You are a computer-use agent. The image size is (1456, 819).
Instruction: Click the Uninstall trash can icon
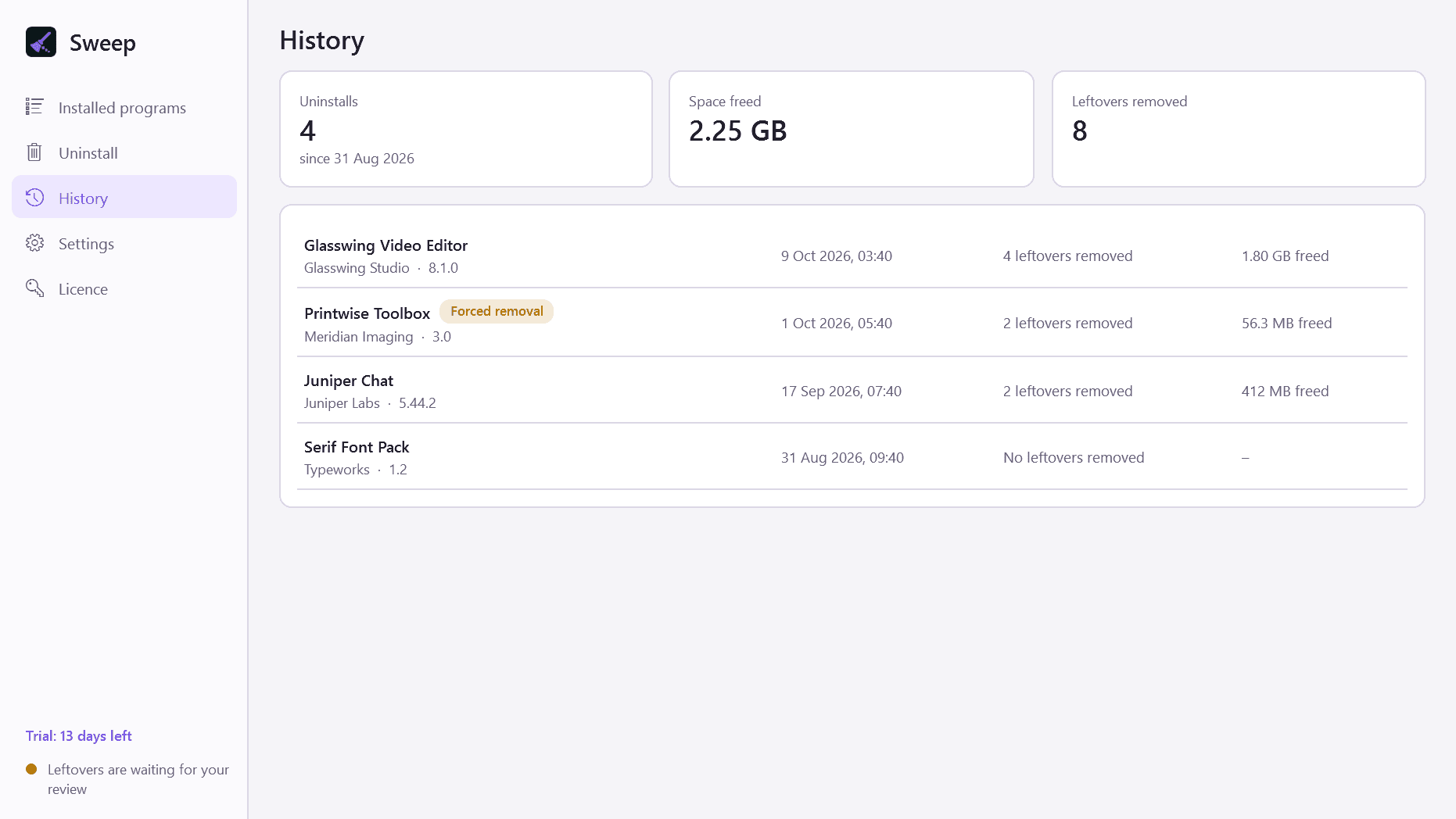(34, 152)
